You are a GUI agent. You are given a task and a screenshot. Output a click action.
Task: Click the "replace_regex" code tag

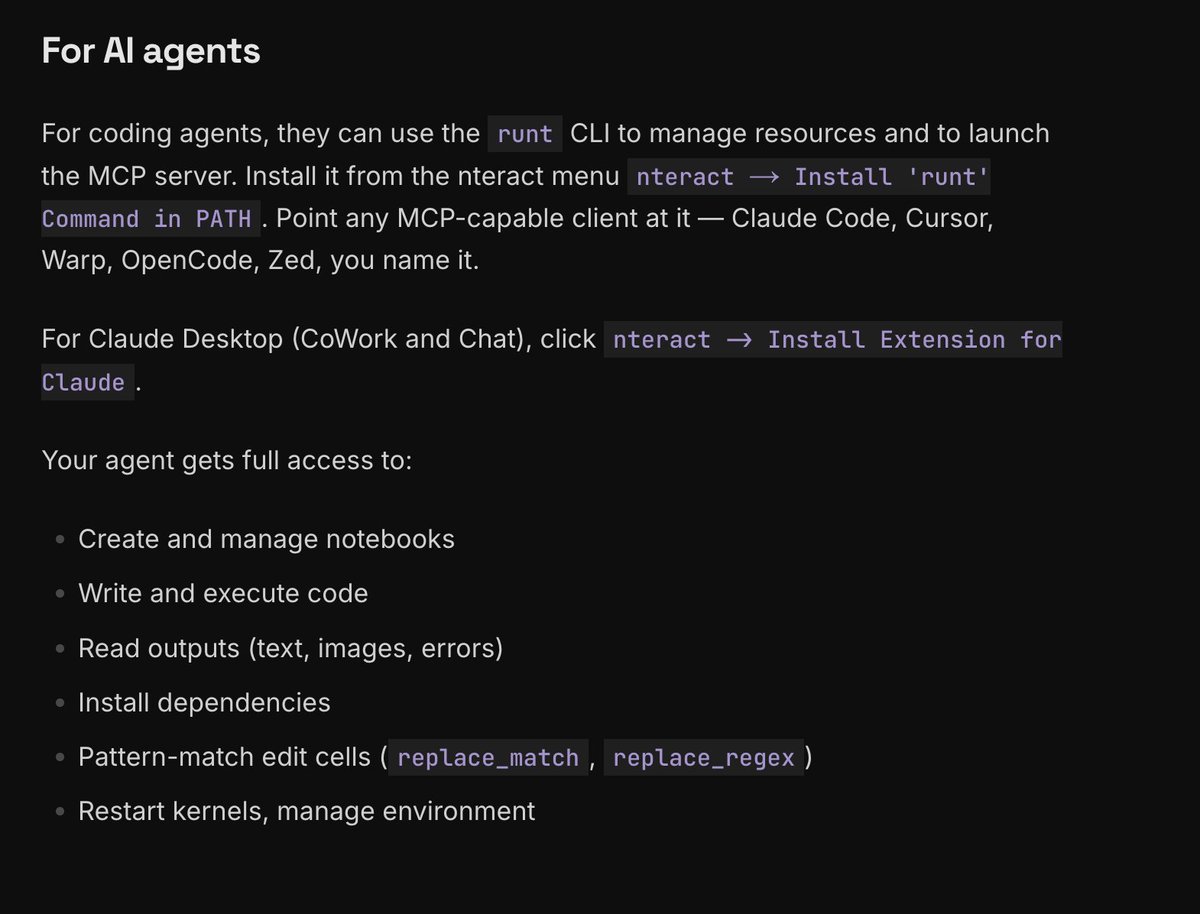click(704, 758)
